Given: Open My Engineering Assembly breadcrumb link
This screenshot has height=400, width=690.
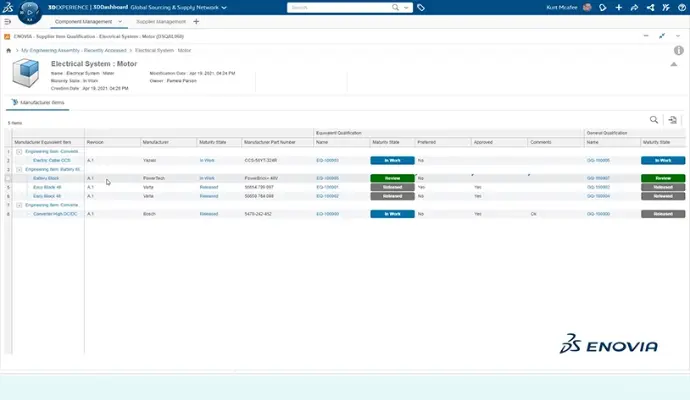Looking at the screenshot, I should click(74, 51).
